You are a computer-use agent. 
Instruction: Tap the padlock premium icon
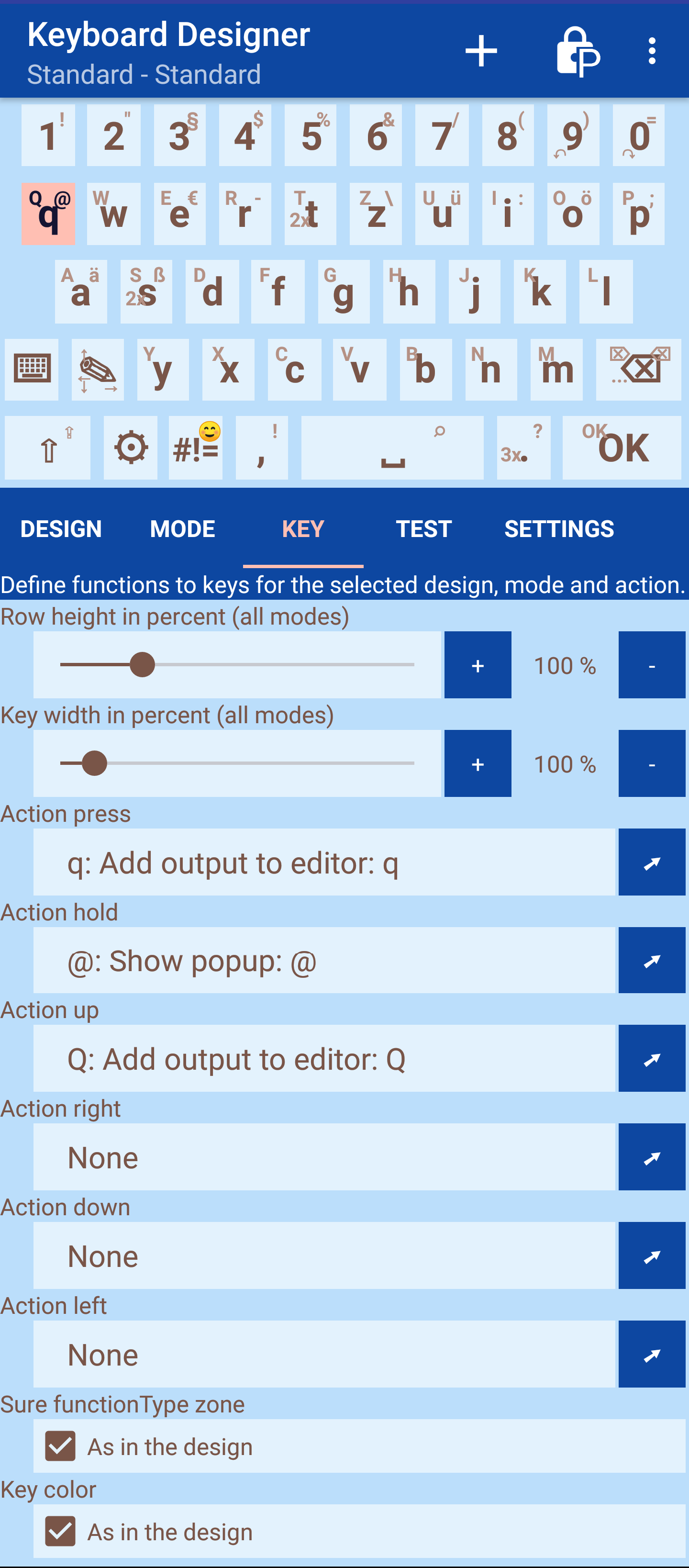click(577, 52)
